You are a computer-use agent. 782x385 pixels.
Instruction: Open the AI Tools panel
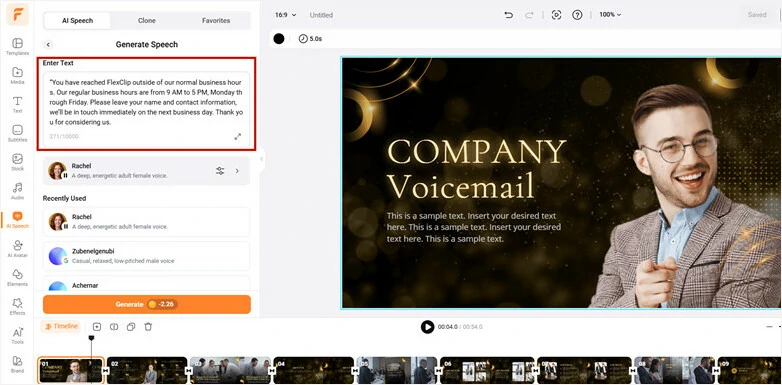(17, 335)
